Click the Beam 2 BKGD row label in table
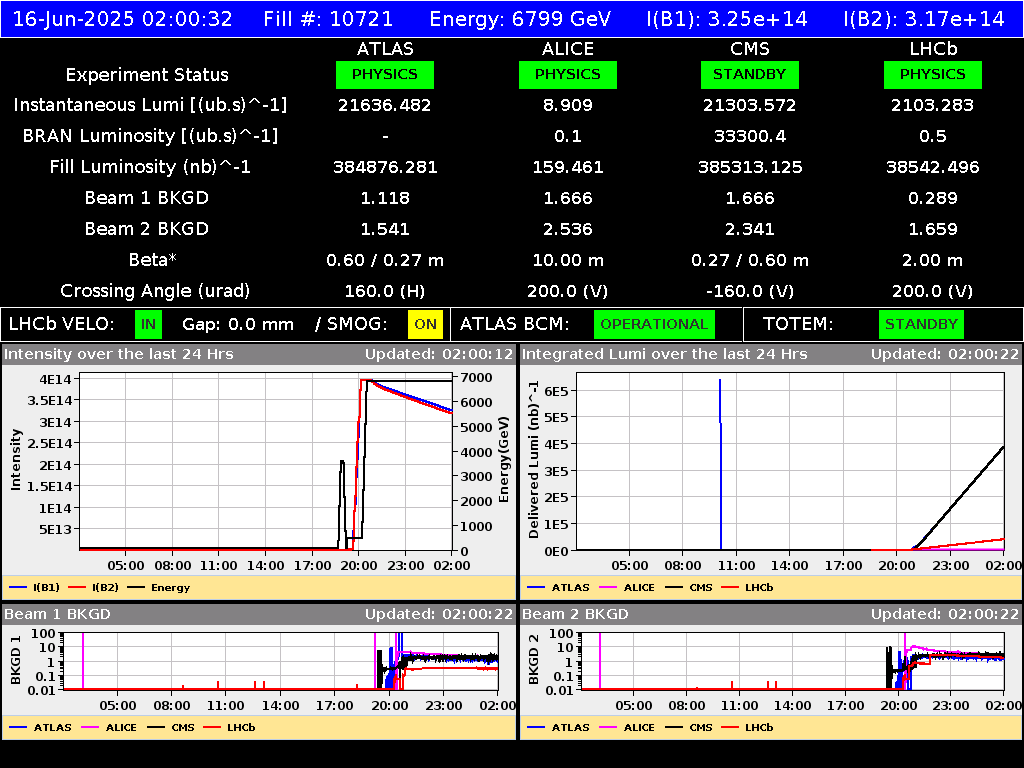Screen dimensions: 1024x768 (x=147, y=229)
